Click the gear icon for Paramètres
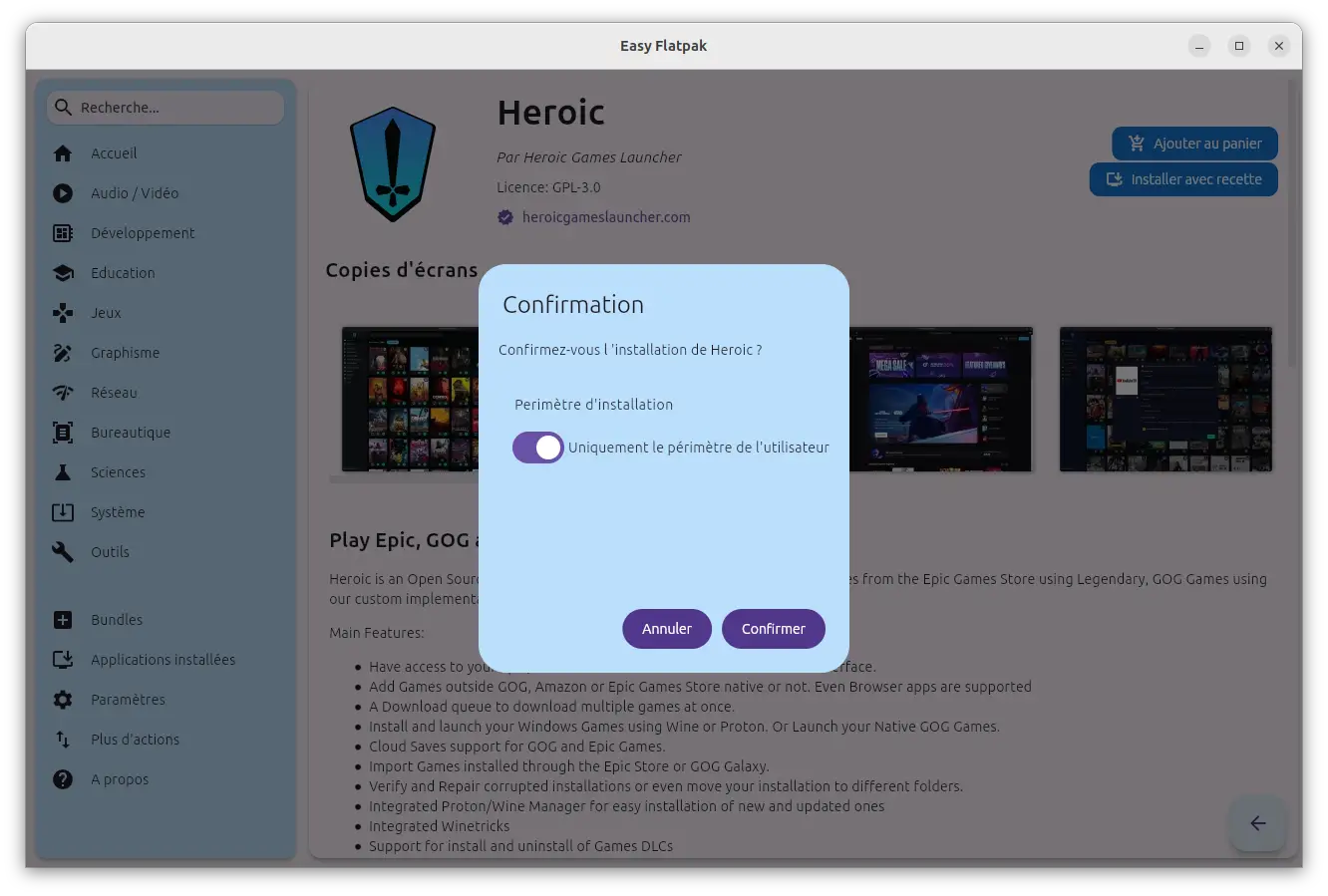This screenshot has height=896, width=1328. tap(63, 700)
